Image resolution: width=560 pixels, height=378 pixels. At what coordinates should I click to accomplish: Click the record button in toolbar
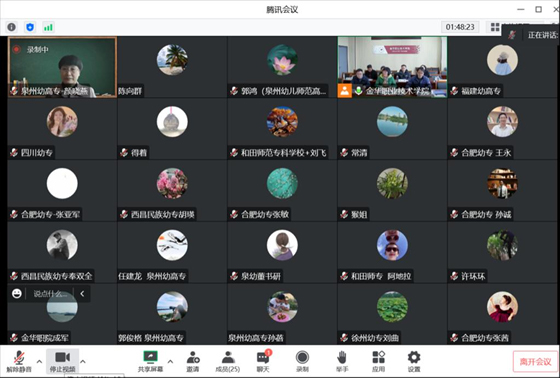click(x=302, y=361)
